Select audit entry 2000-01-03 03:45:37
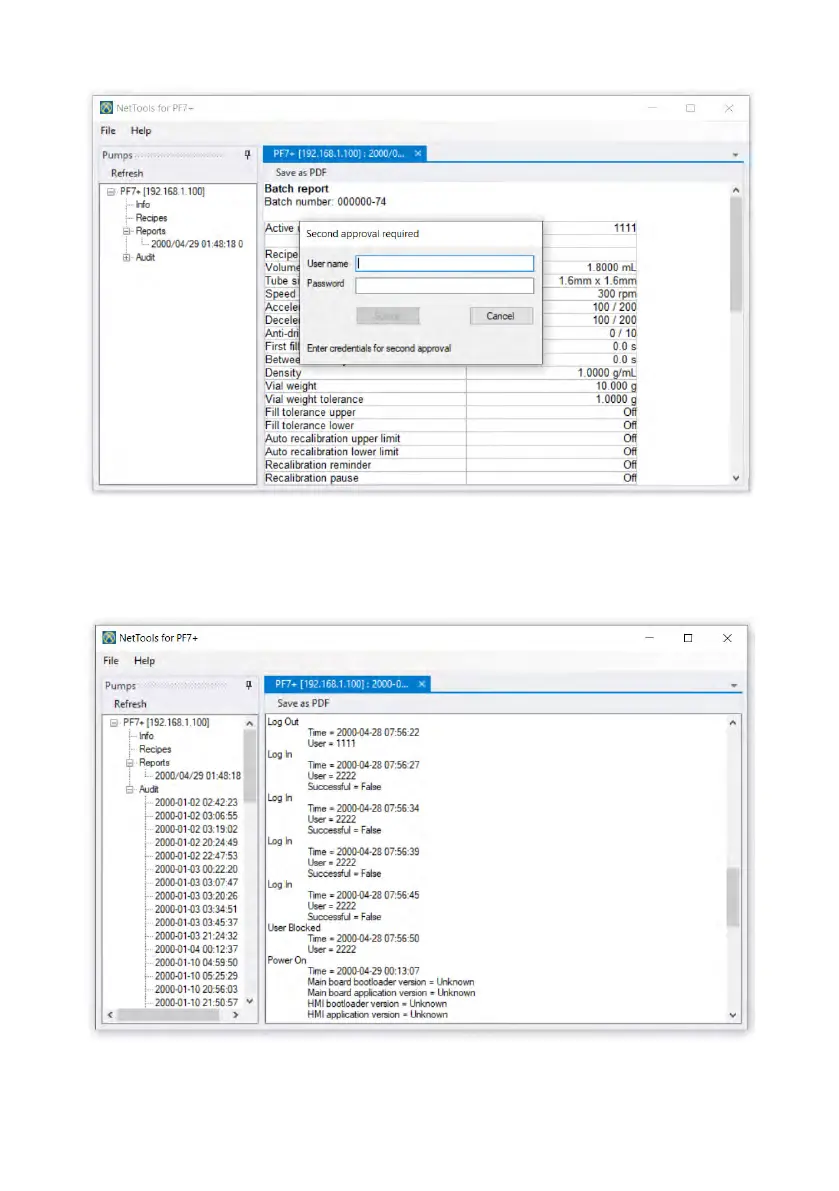839x1191 pixels. click(x=196, y=922)
